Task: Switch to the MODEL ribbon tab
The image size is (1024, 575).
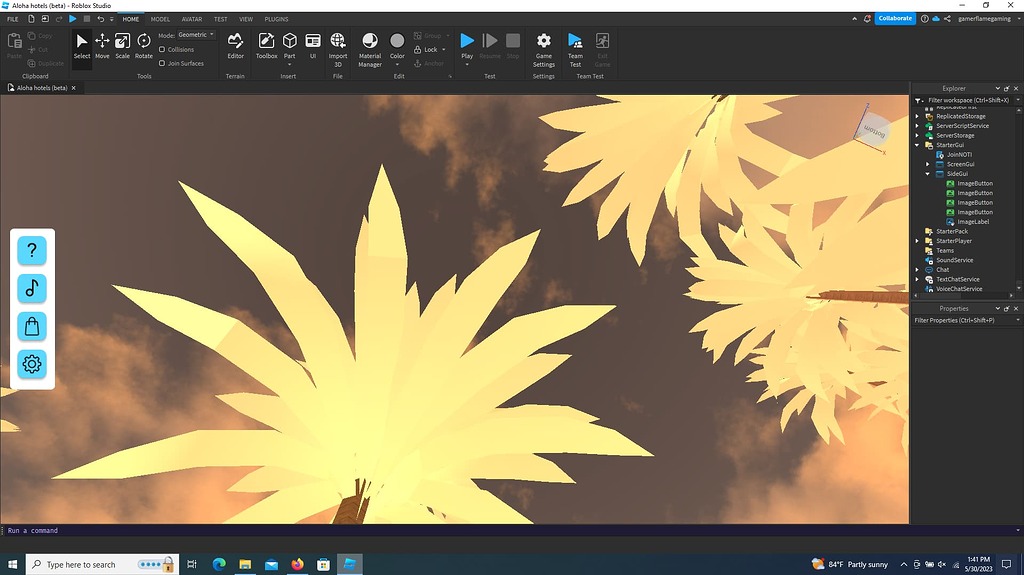Action: click(160, 19)
